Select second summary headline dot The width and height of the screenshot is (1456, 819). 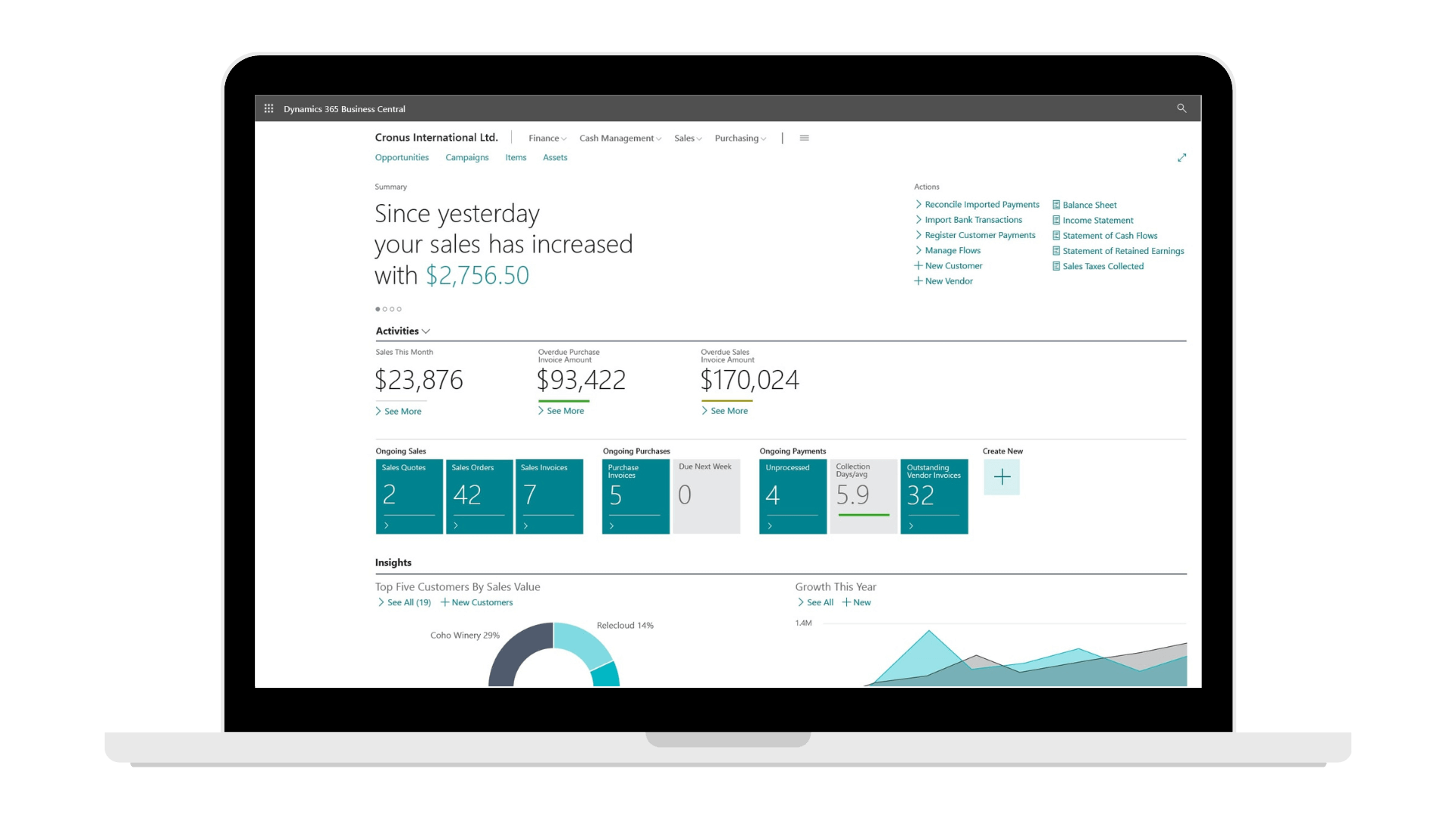tap(385, 309)
